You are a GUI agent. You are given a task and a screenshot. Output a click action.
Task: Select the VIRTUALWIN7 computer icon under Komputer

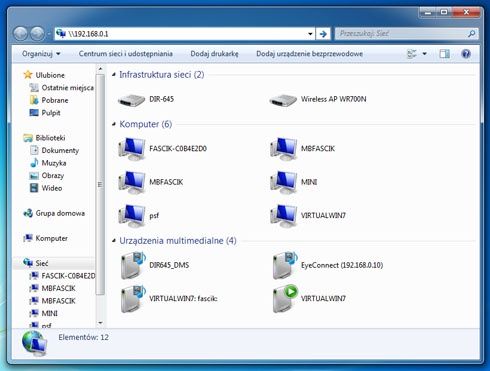pyautogui.click(x=283, y=215)
